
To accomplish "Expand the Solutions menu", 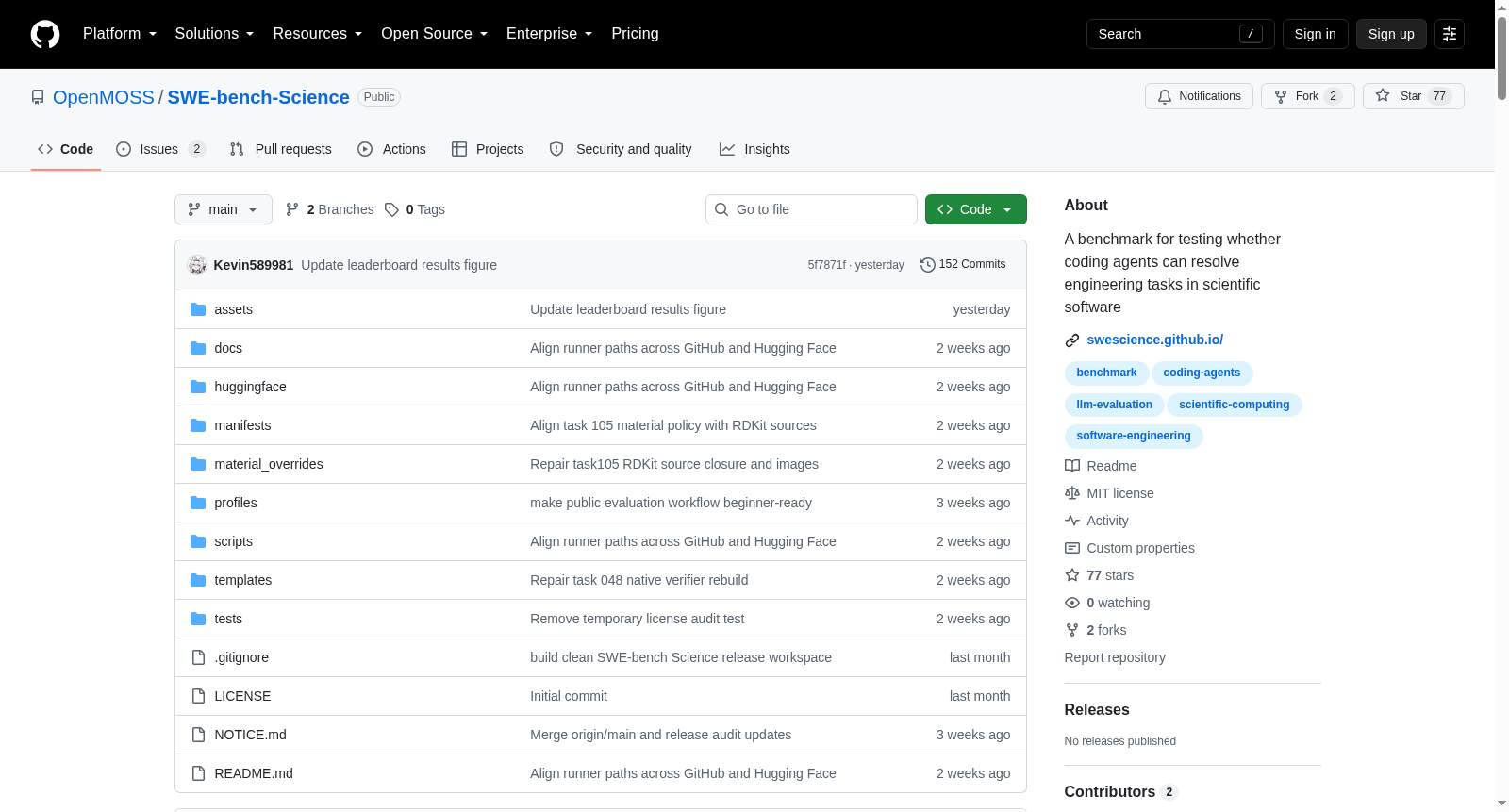I will pyautogui.click(x=214, y=34).
